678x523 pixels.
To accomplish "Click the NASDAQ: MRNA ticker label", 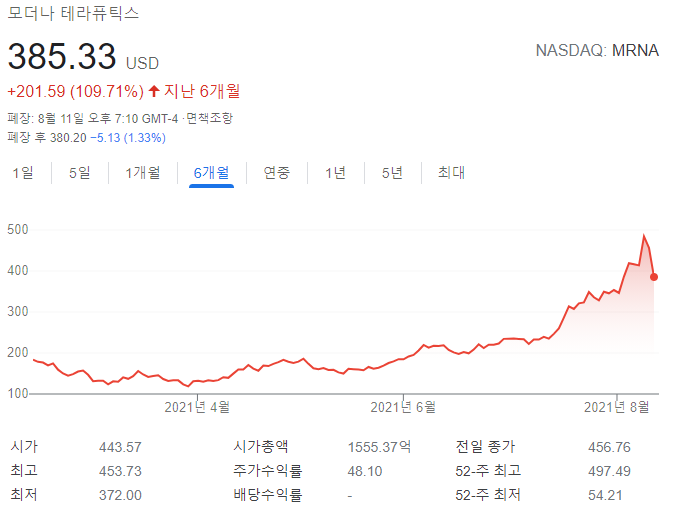I will [597, 51].
